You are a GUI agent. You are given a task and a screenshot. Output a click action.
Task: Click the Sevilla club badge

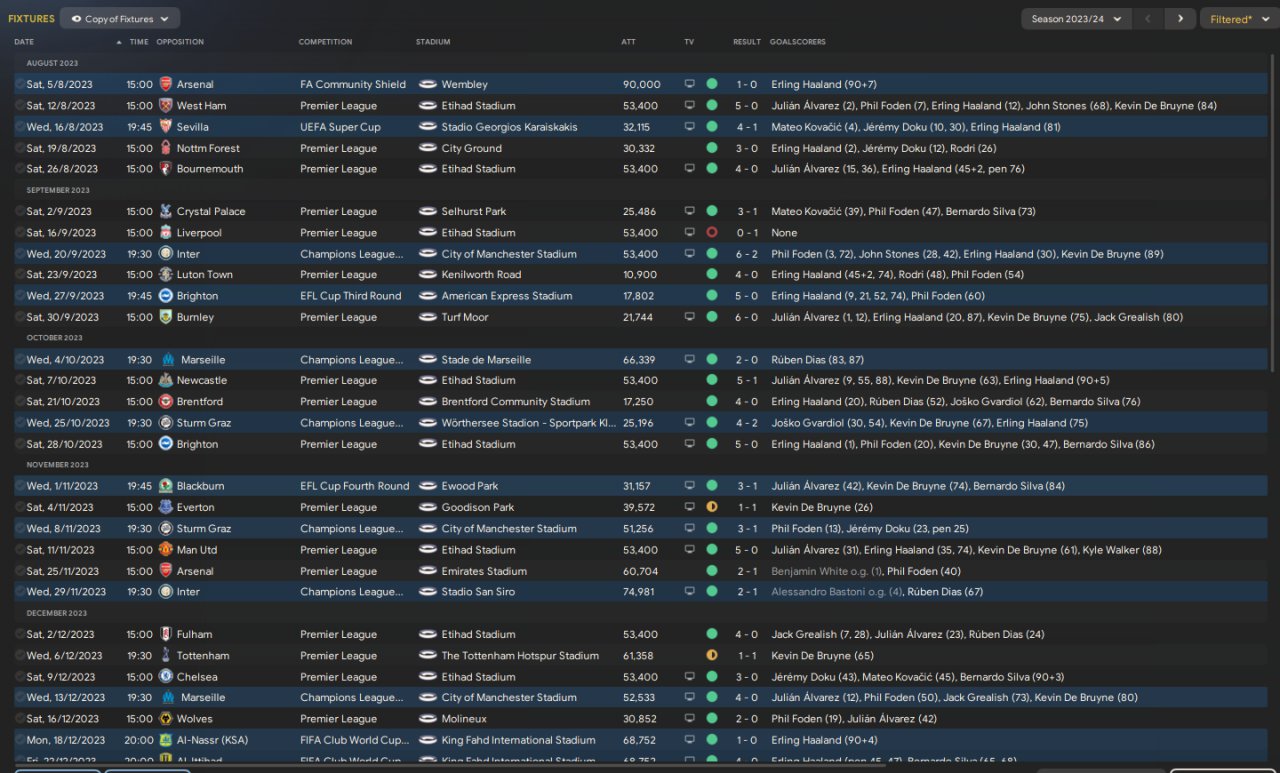165,127
